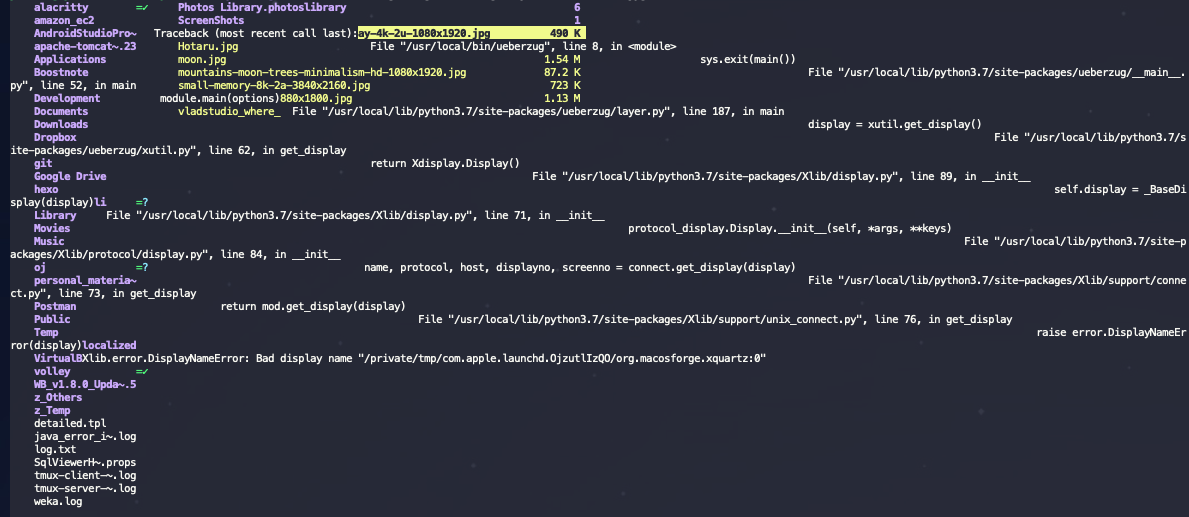This screenshot has width=1189, height=517.
Task: Select the z_Others folder
Action: [58, 397]
